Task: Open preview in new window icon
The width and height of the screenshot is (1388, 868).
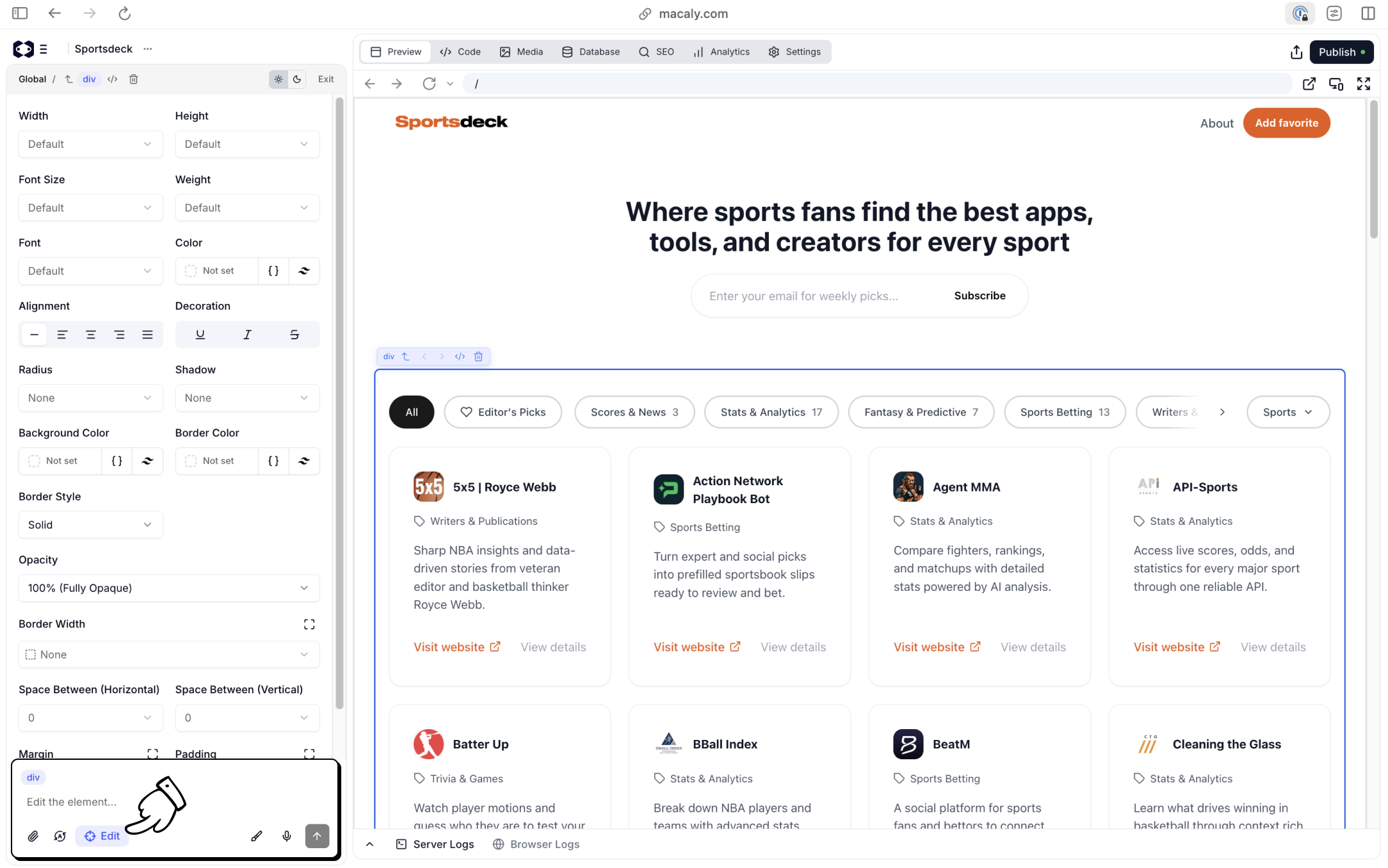Action: pyautogui.click(x=1309, y=84)
